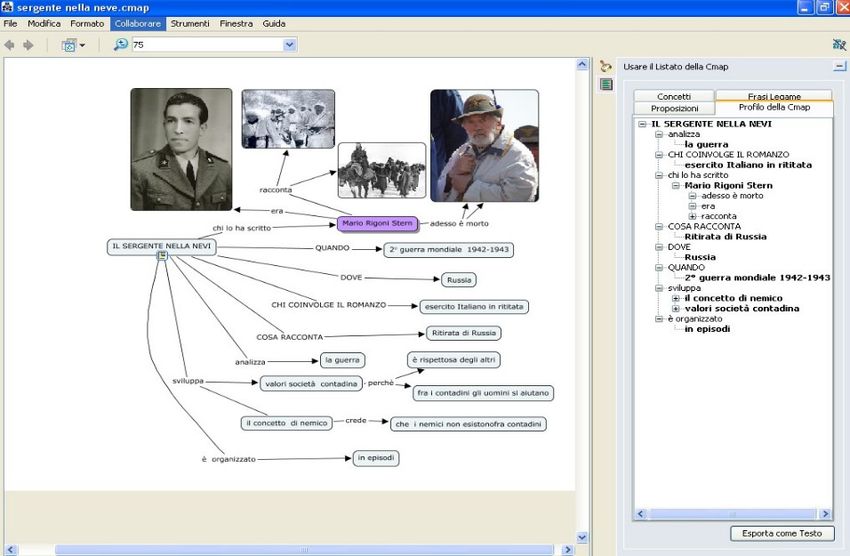The width and height of the screenshot is (850, 556).
Task: Expand 'il concetto di nemico' tree node
Action: pyautogui.click(x=676, y=298)
